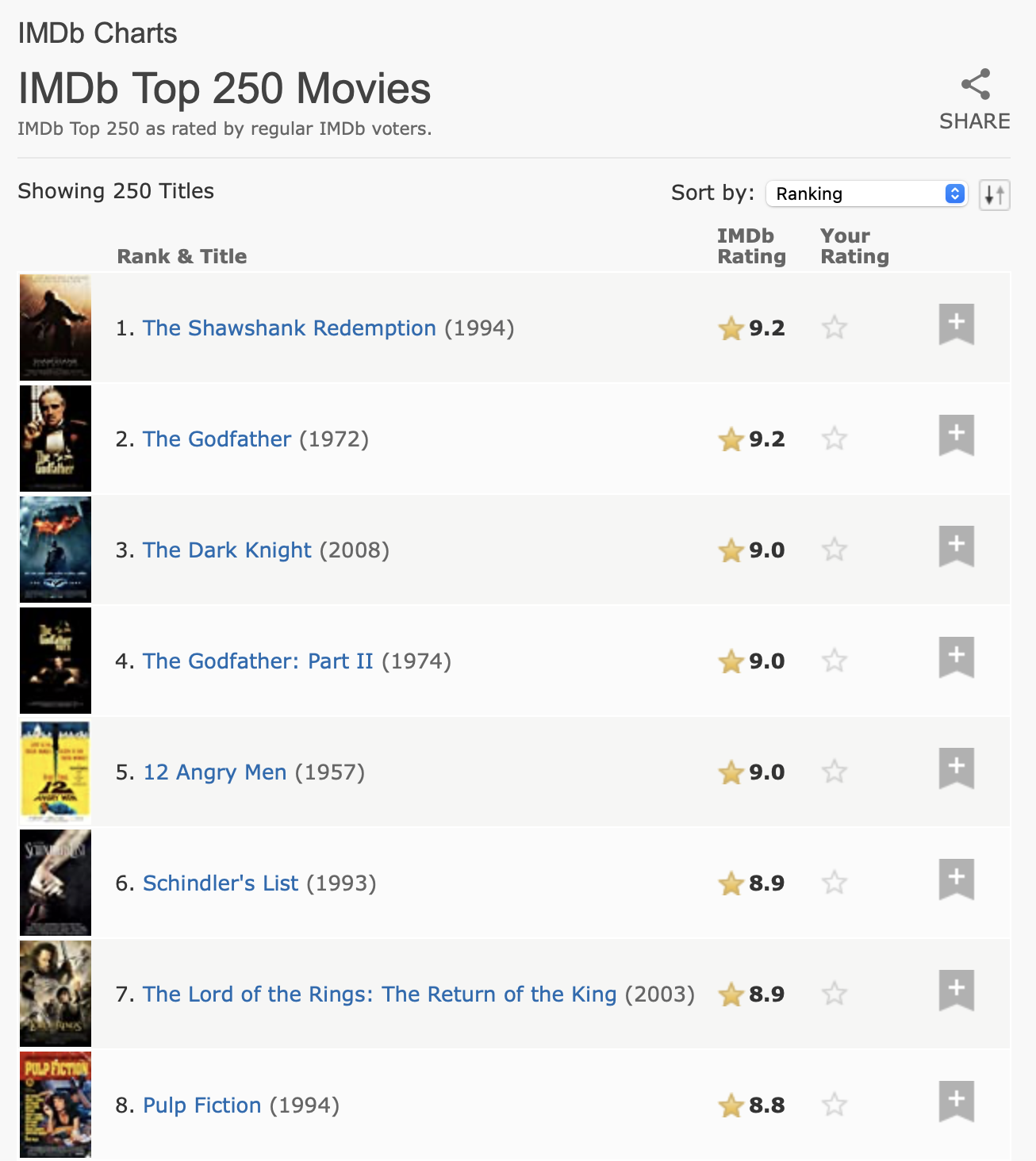
Task: Click the ascending/descending sort order icon
Action: [994, 194]
